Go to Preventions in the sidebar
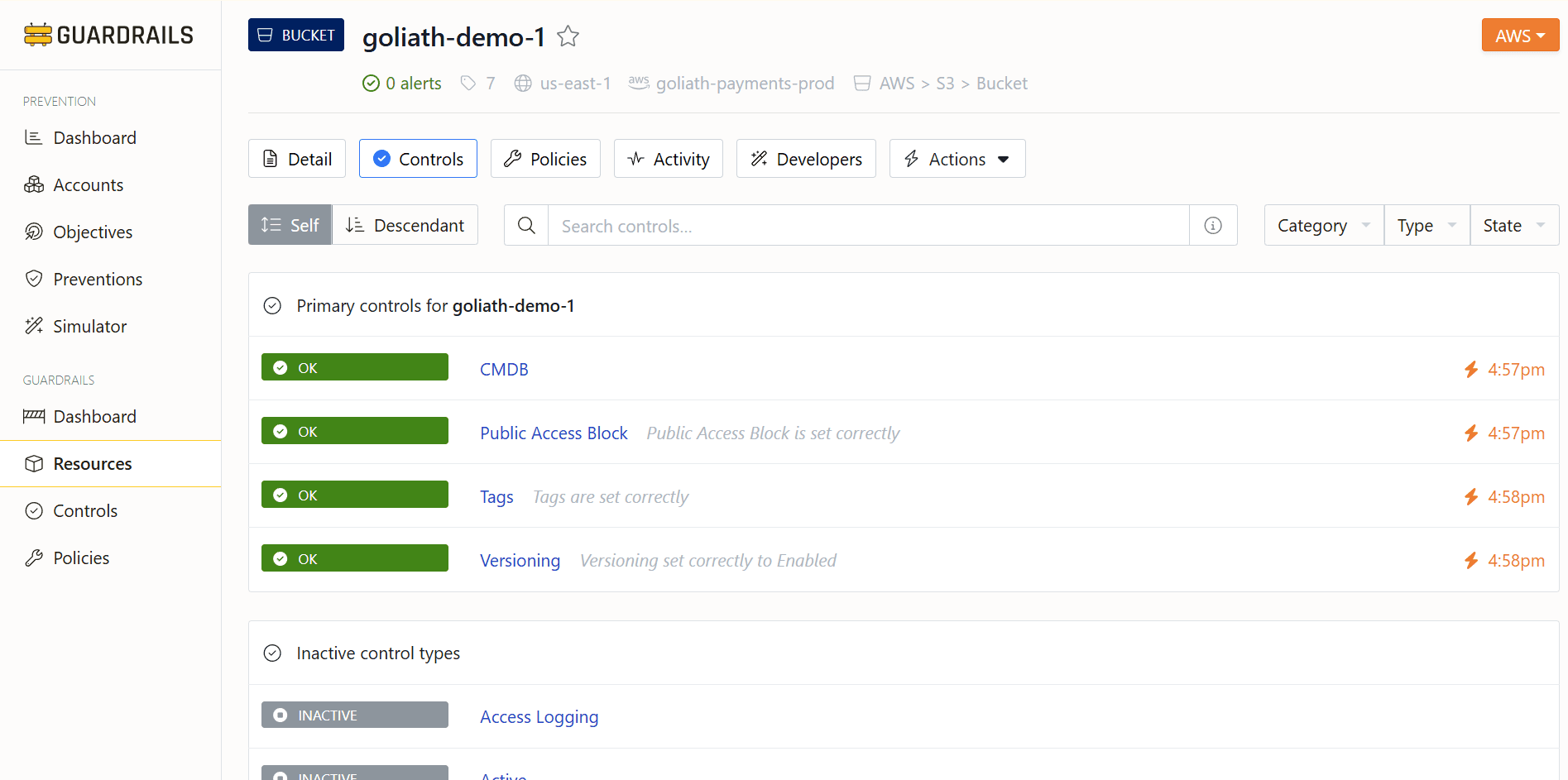This screenshot has width=1568, height=780. 97,280
